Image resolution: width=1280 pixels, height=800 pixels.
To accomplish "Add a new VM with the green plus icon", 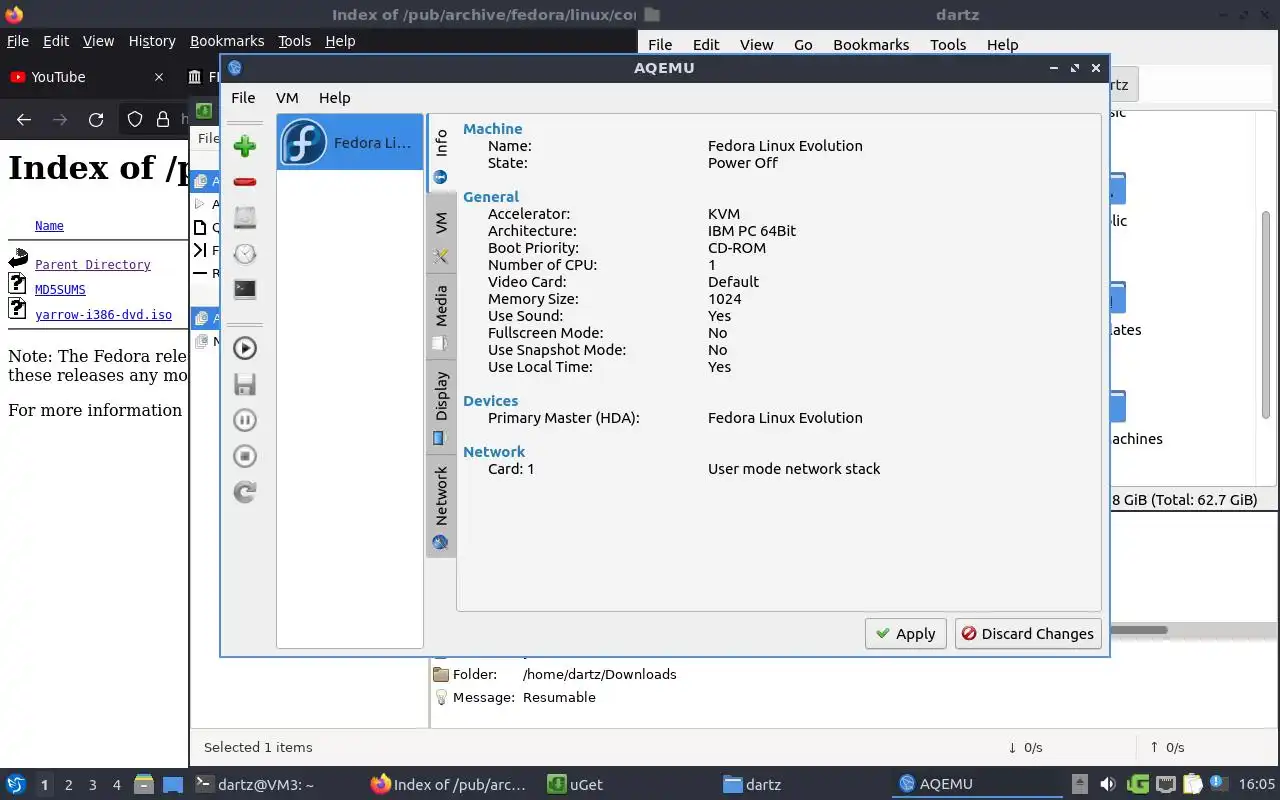I will [245, 147].
